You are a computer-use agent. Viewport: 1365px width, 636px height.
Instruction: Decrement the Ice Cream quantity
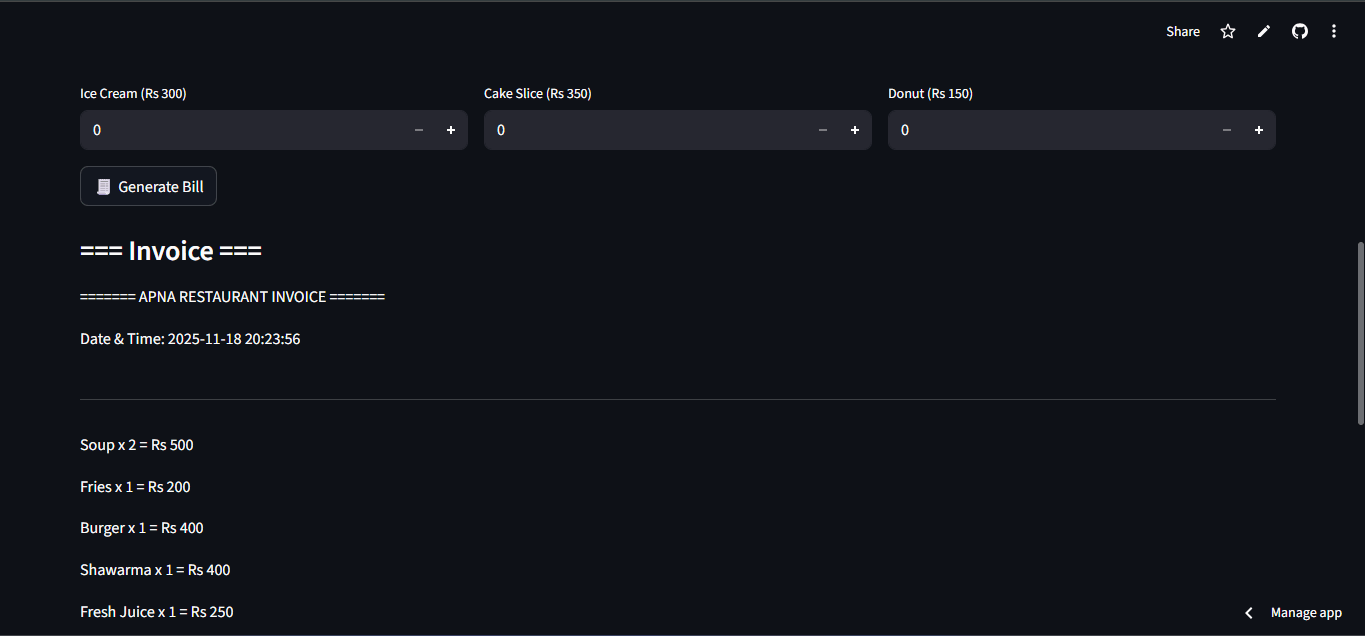tap(418, 130)
